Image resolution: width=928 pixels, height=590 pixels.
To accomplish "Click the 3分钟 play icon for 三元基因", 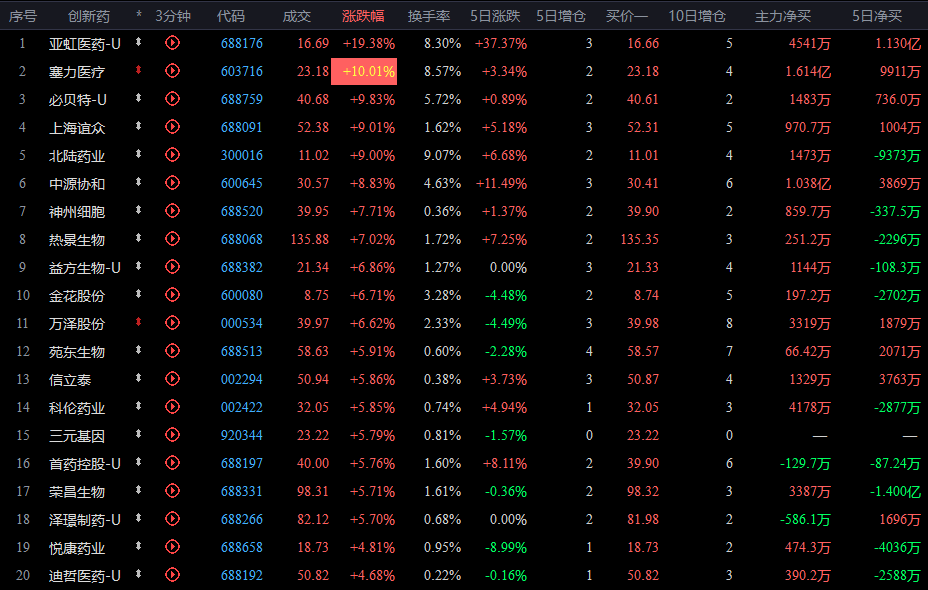I will (x=172, y=435).
